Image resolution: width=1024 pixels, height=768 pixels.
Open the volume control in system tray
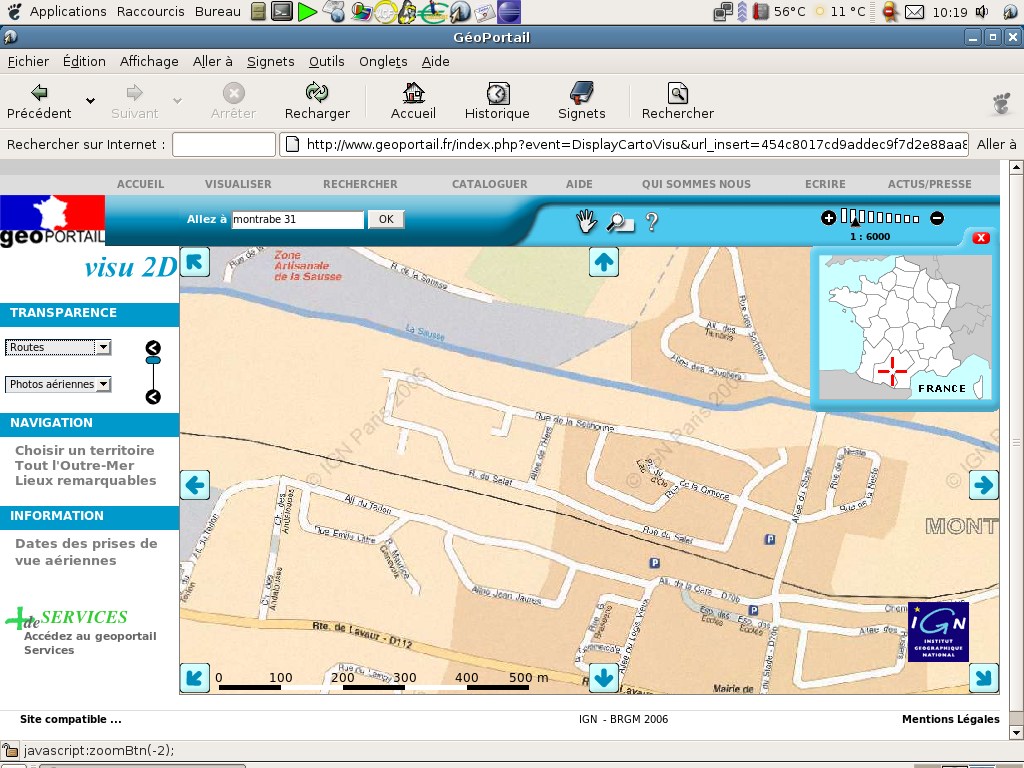[x=982, y=11]
